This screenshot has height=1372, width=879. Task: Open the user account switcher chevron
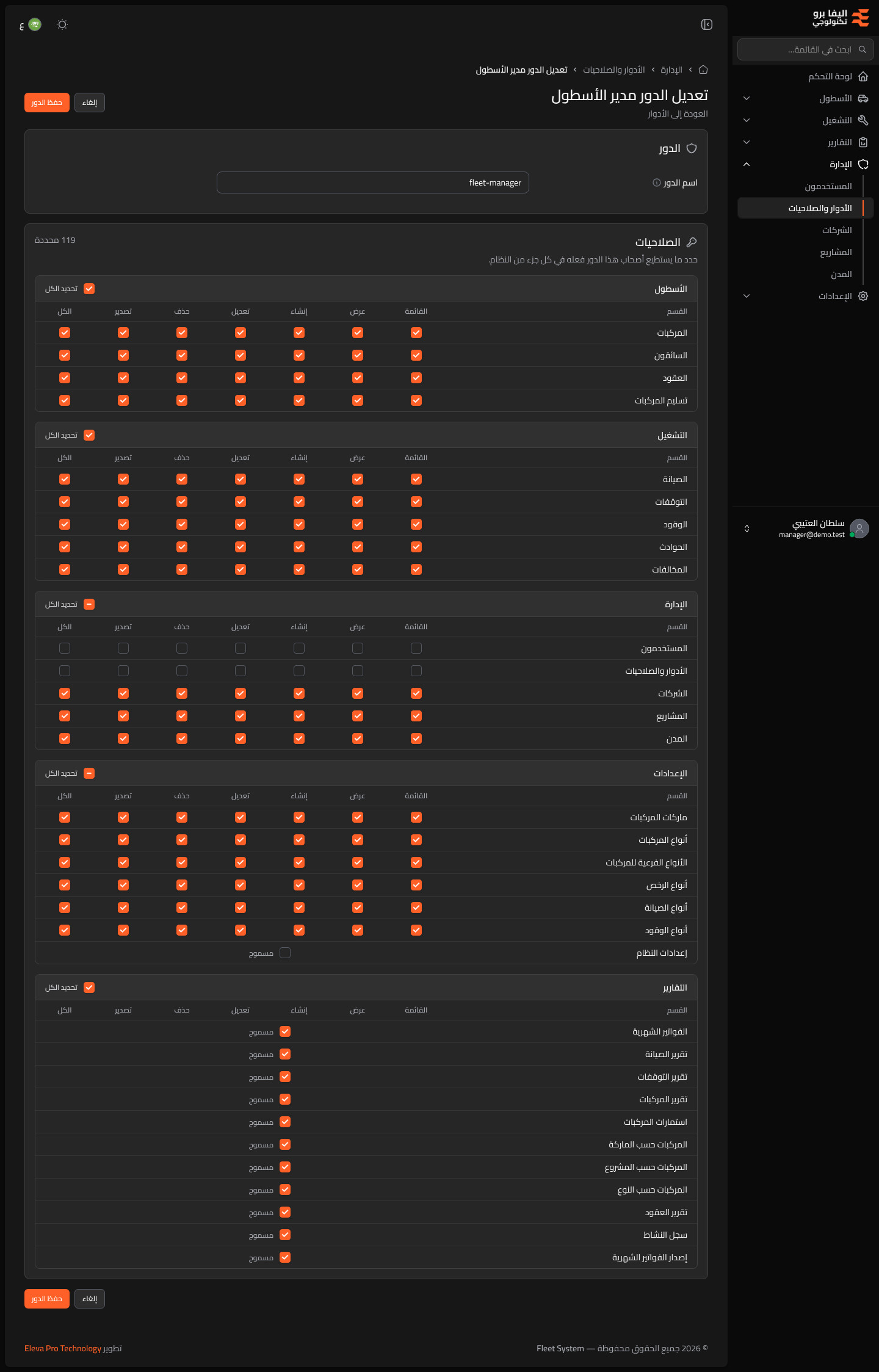pyautogui.click(x=747, y=529)
